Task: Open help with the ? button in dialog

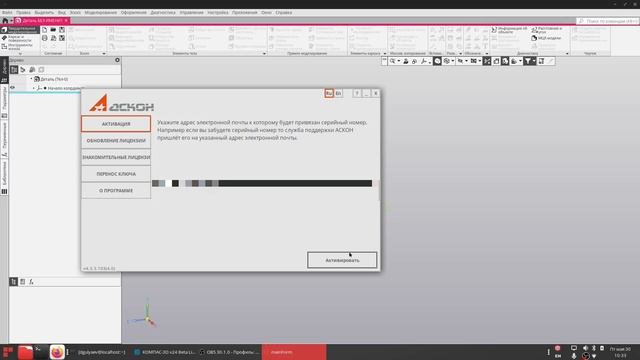Action: (357, 93)
